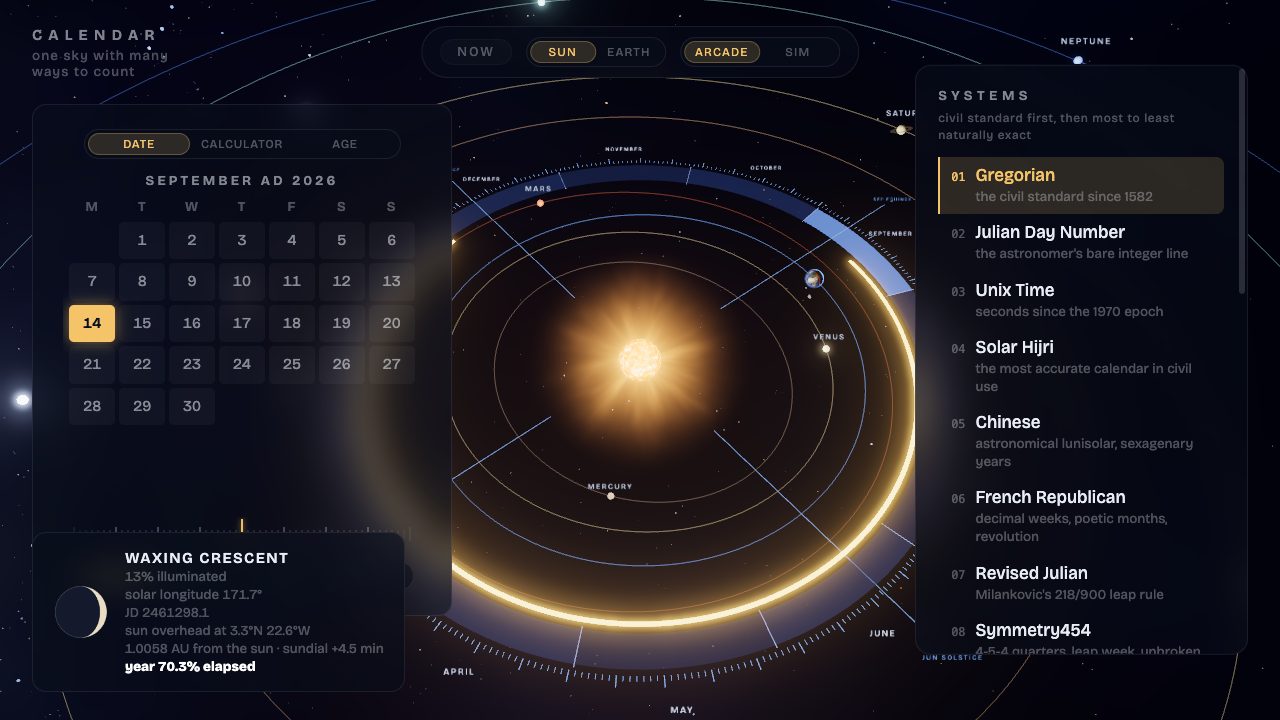
Task: Switch view to SUN centered
Action: [562, 52]
